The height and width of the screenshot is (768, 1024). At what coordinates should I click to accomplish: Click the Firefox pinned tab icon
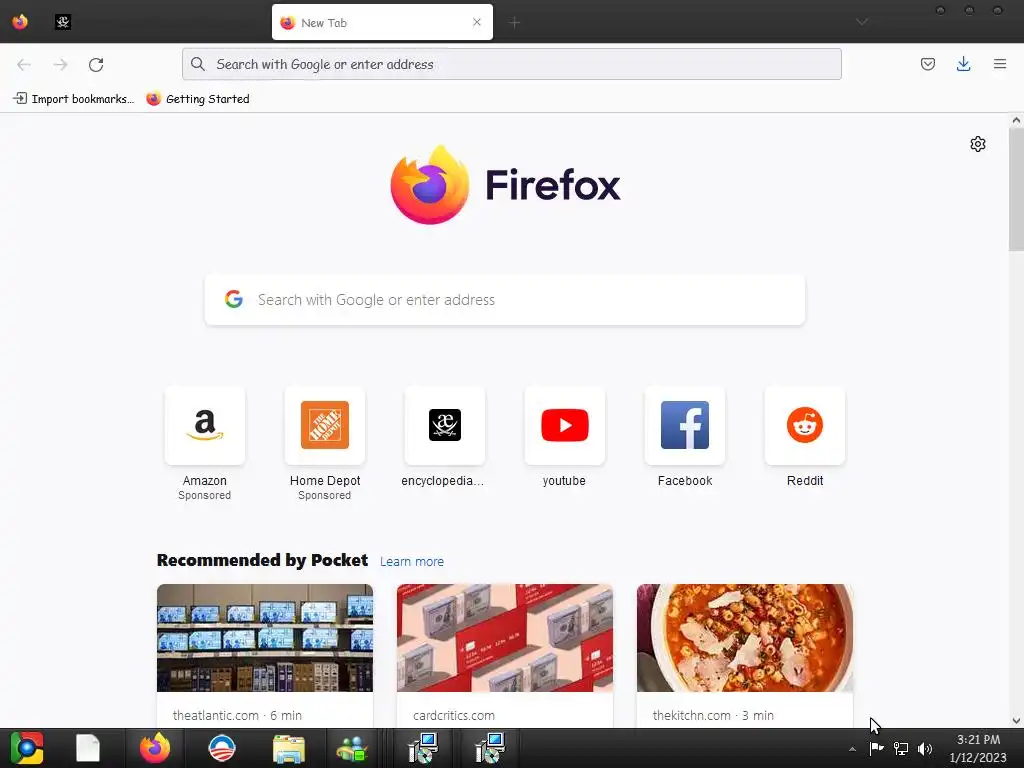point(20,22)
